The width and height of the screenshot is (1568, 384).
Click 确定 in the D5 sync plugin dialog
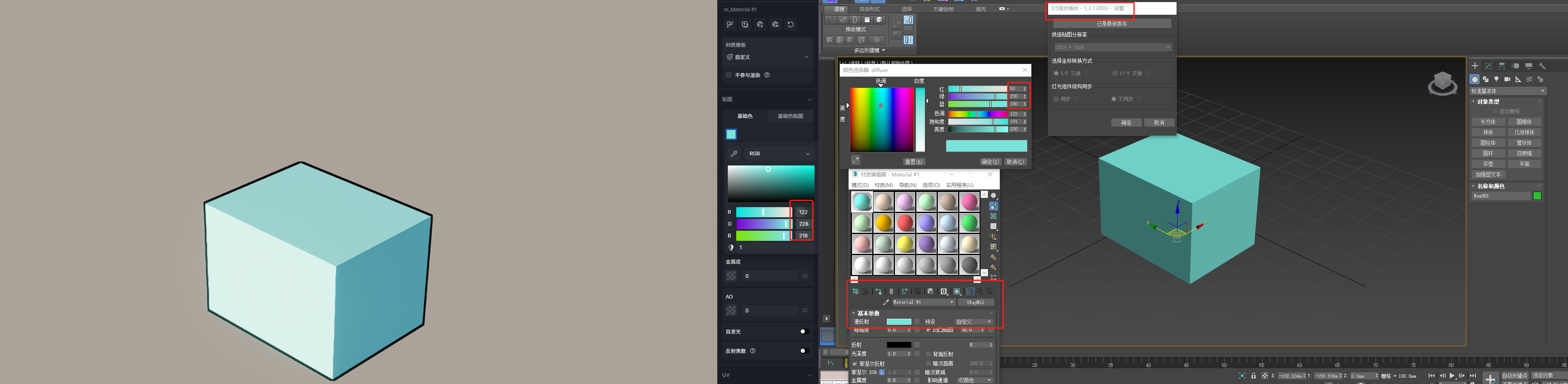[1126, 123]
